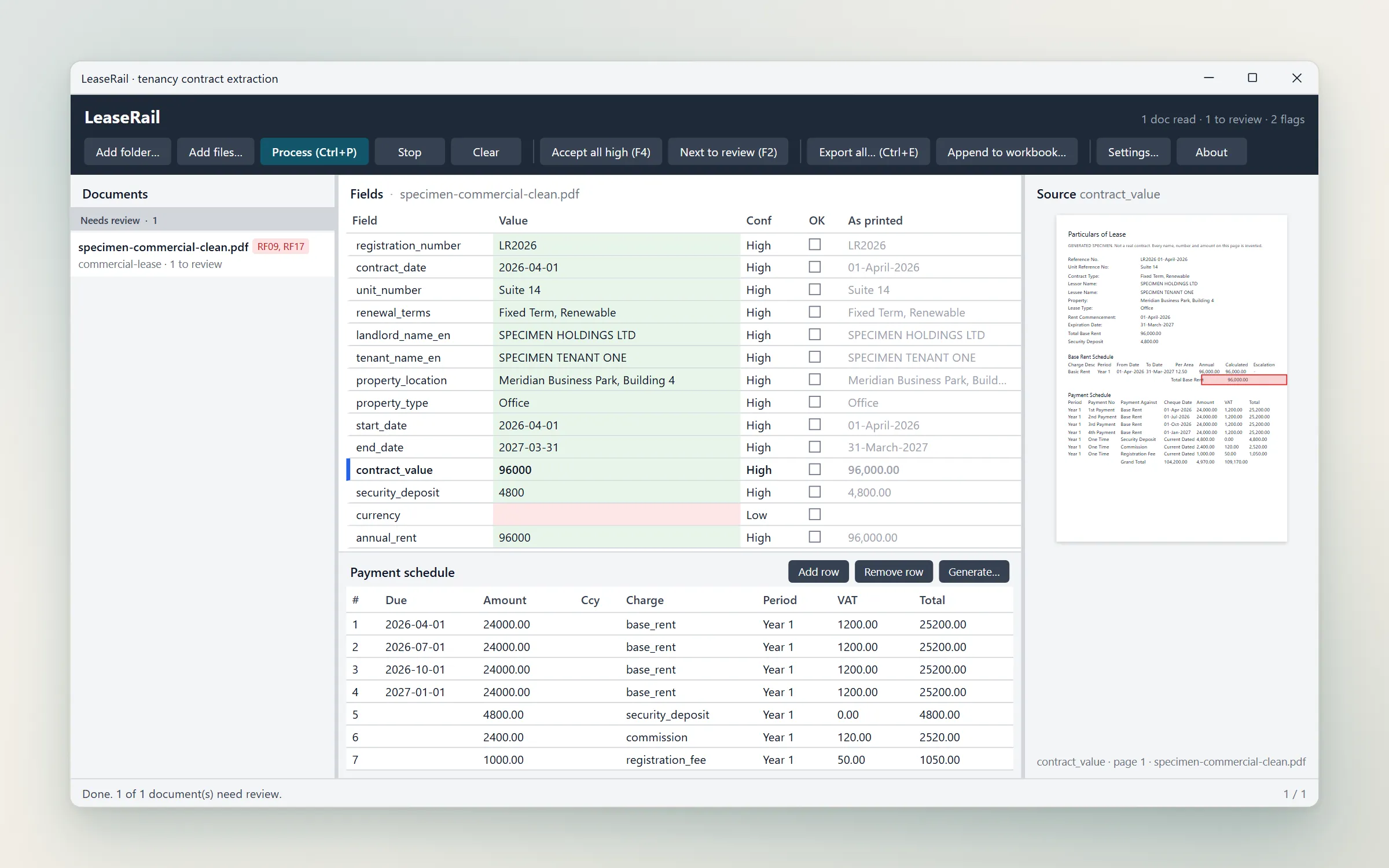
Task: Click the commission charge cell
Action: click(x=656, y=737)
